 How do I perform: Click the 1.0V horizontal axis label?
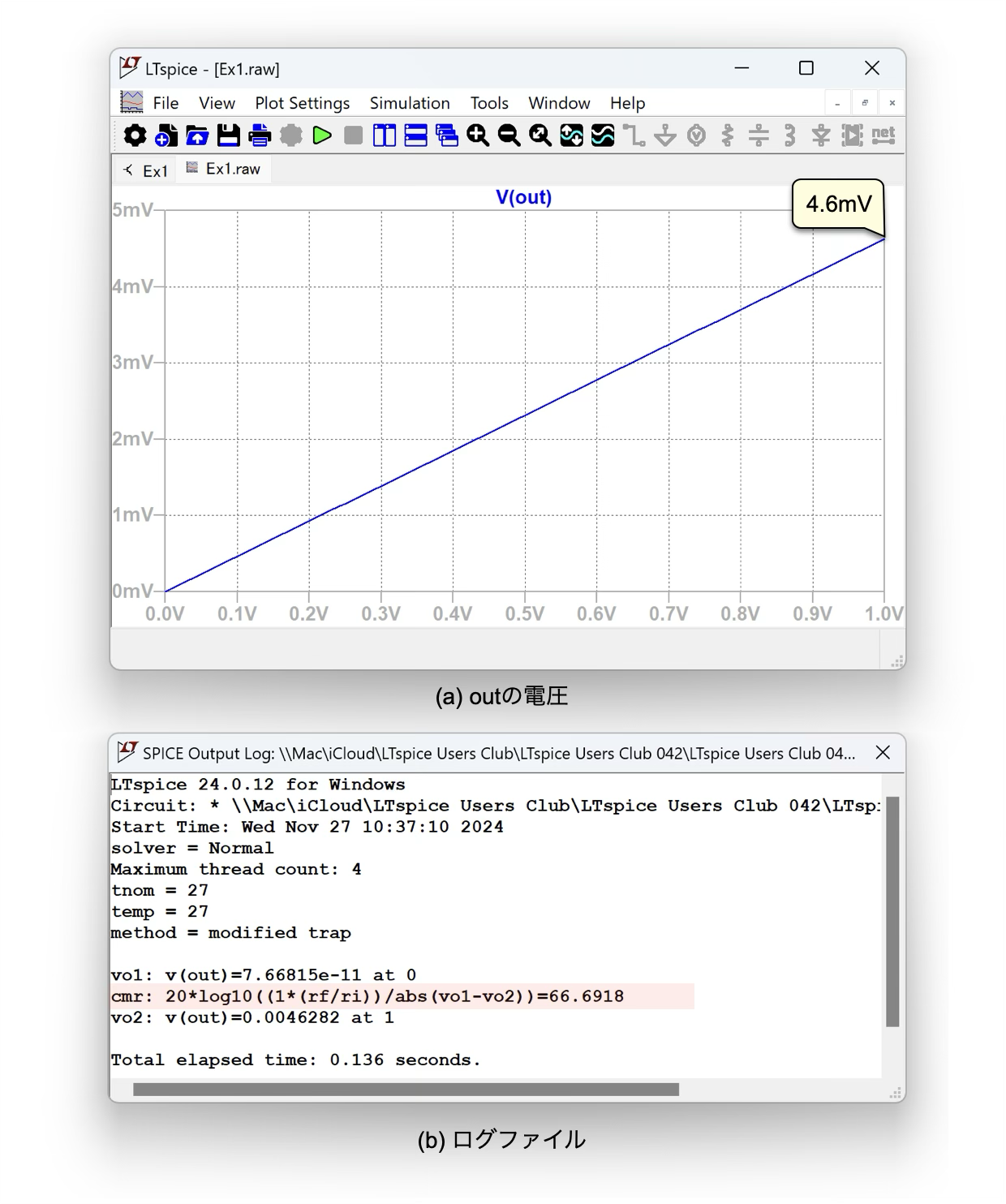[x=883, y=614]
